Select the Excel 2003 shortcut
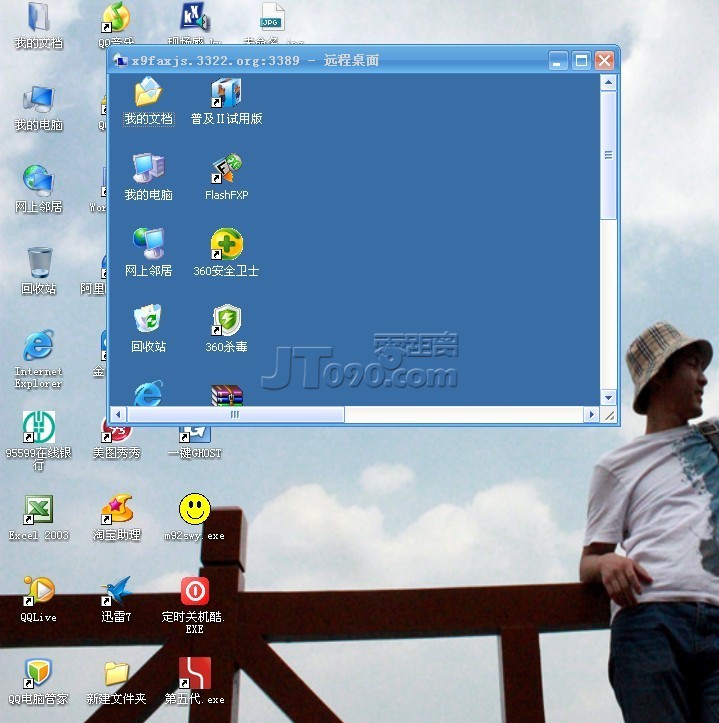This screenshot has height=723, width=719. point(39,517)
